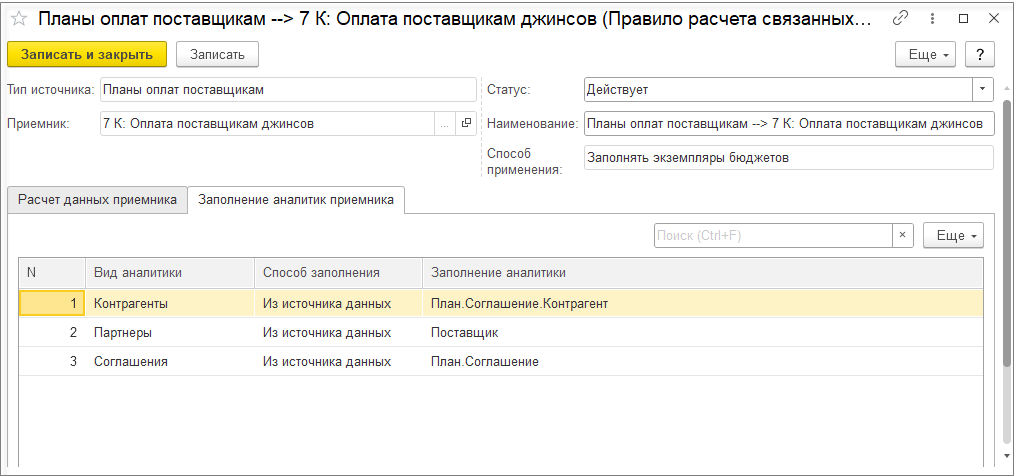This screenshot has width=1014, height=476.
Task: Expand the Статус dropdown arrow
Action: pos(983,89)
